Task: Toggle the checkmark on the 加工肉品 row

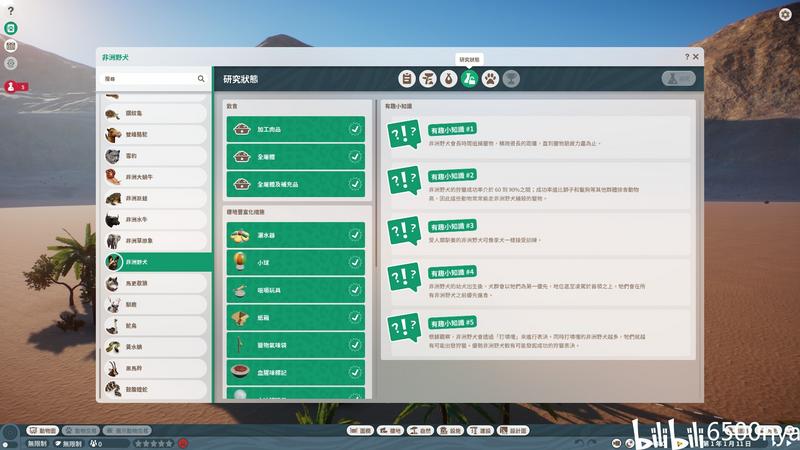Action: (355, 129)
